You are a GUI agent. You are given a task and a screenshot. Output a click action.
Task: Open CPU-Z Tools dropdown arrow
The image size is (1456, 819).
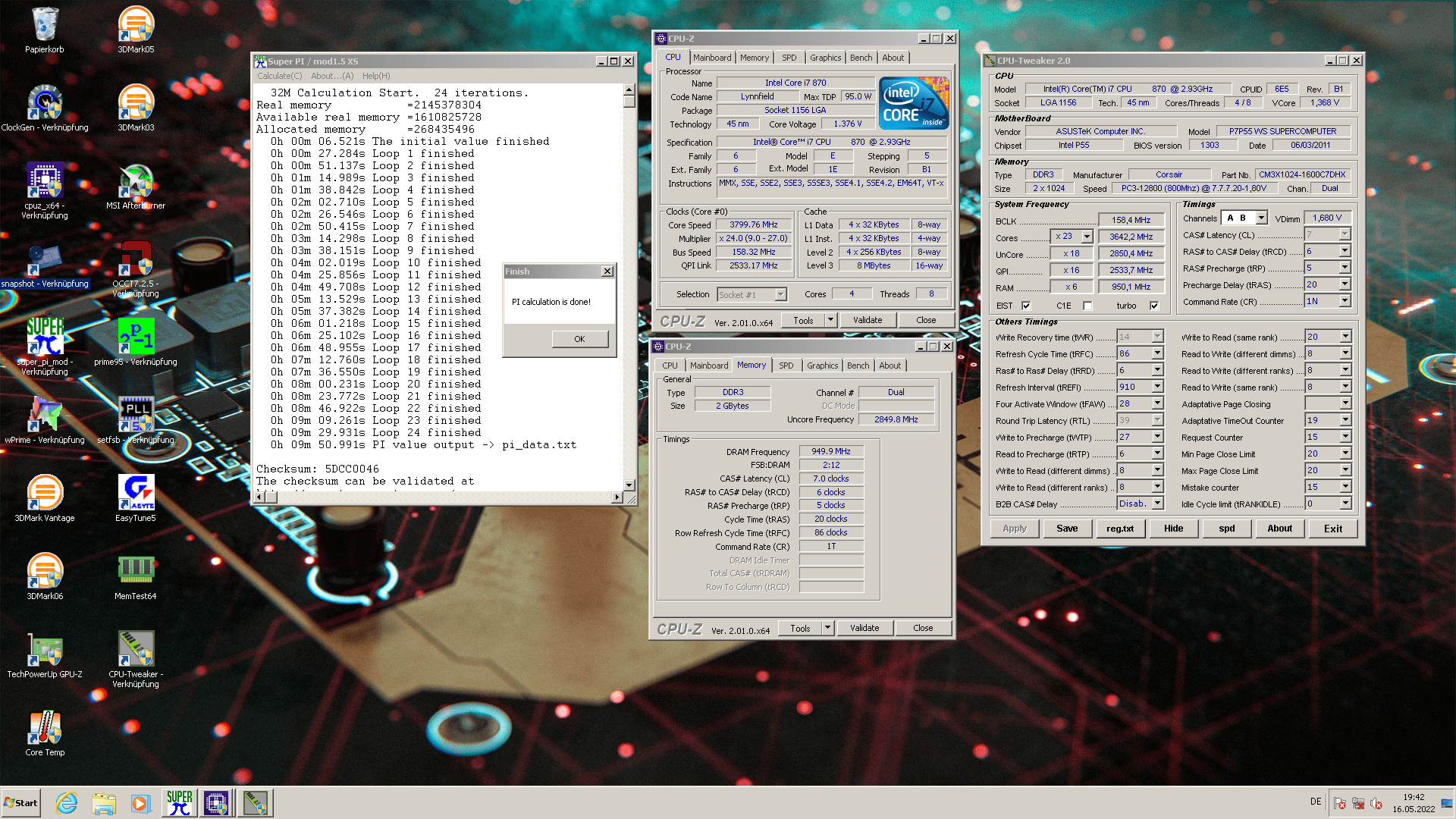(830, 320)
